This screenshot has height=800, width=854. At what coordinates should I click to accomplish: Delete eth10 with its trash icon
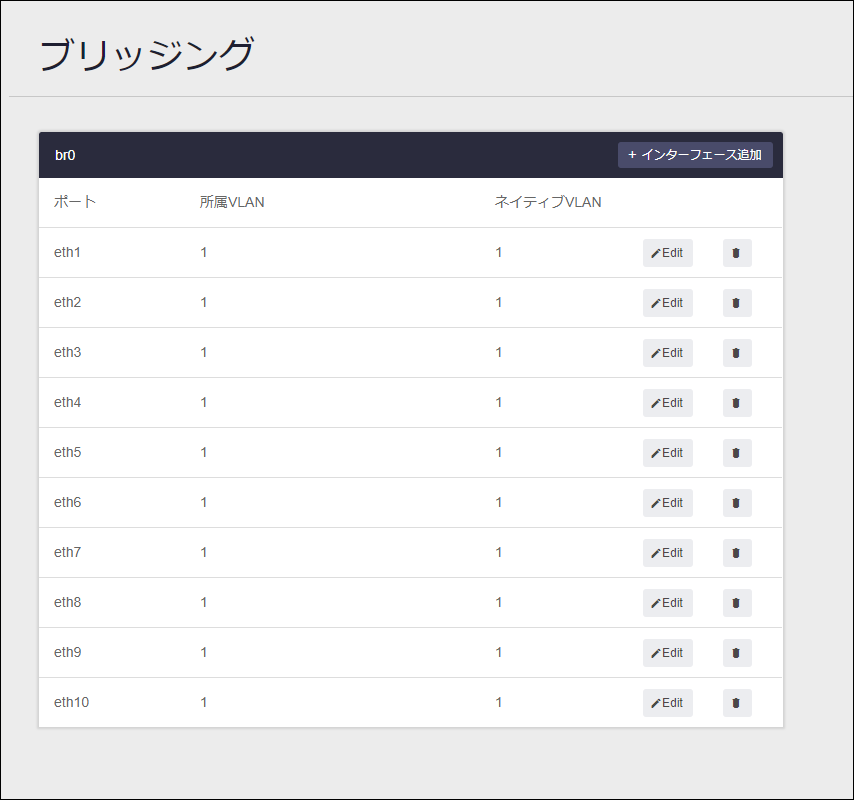click(x=737, y=703)
